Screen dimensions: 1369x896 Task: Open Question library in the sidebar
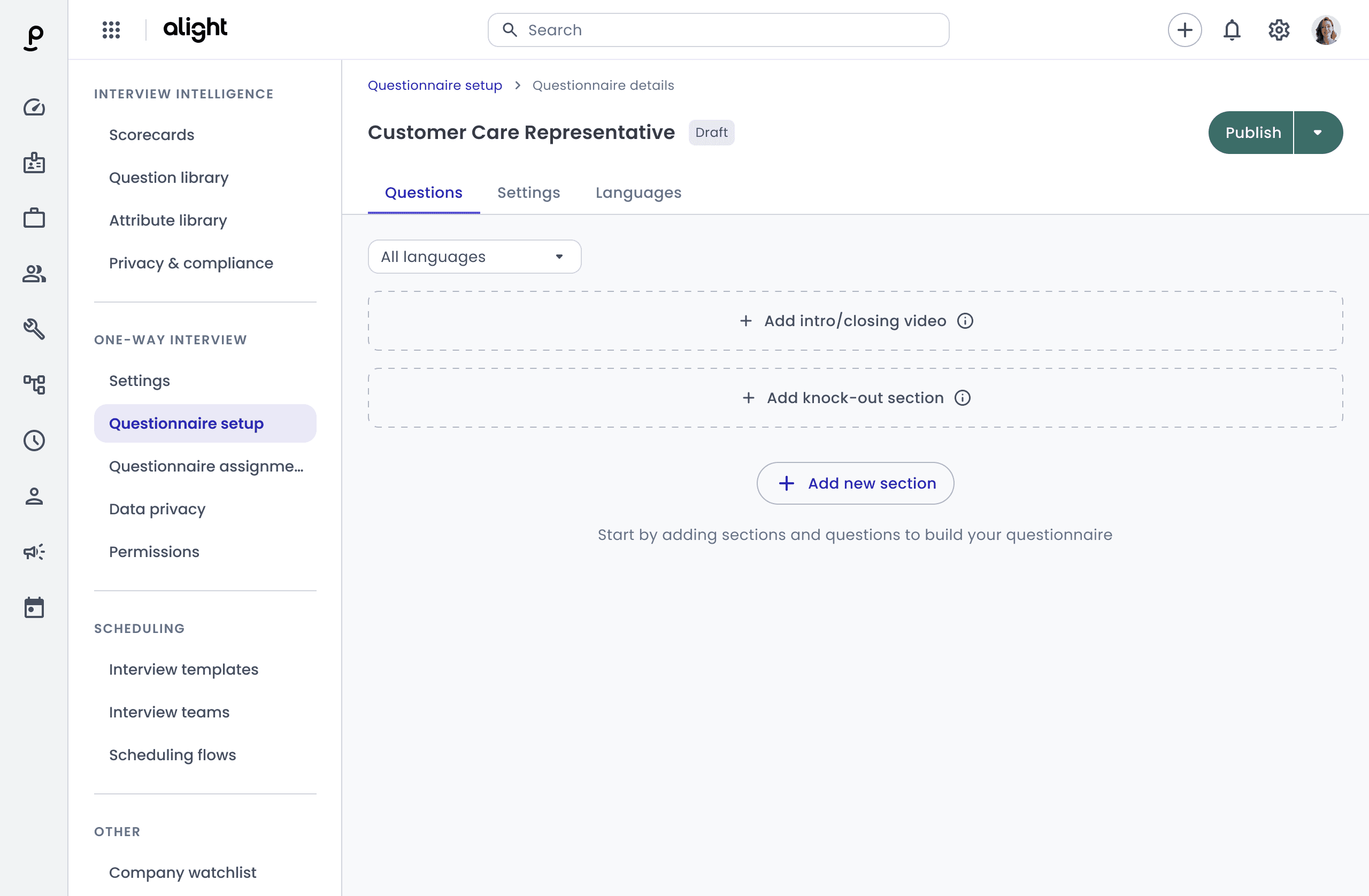(168, 177)
